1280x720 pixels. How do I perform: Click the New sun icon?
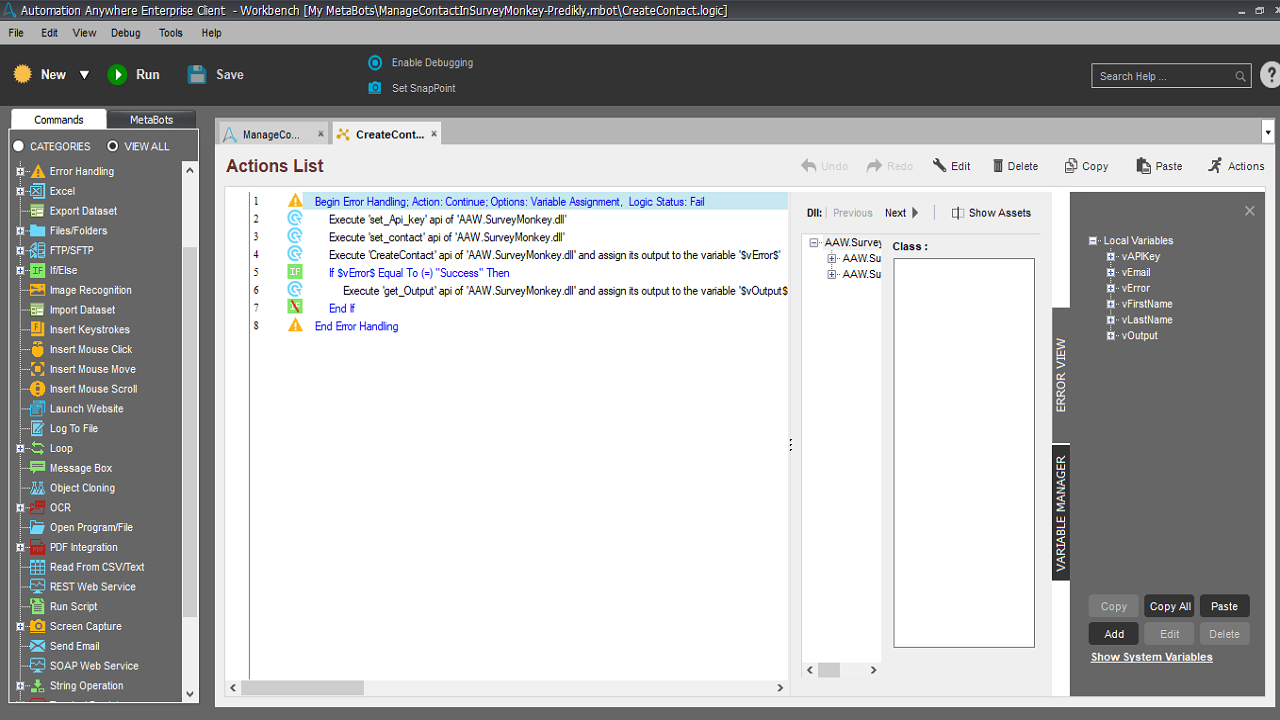pos(22,75)
